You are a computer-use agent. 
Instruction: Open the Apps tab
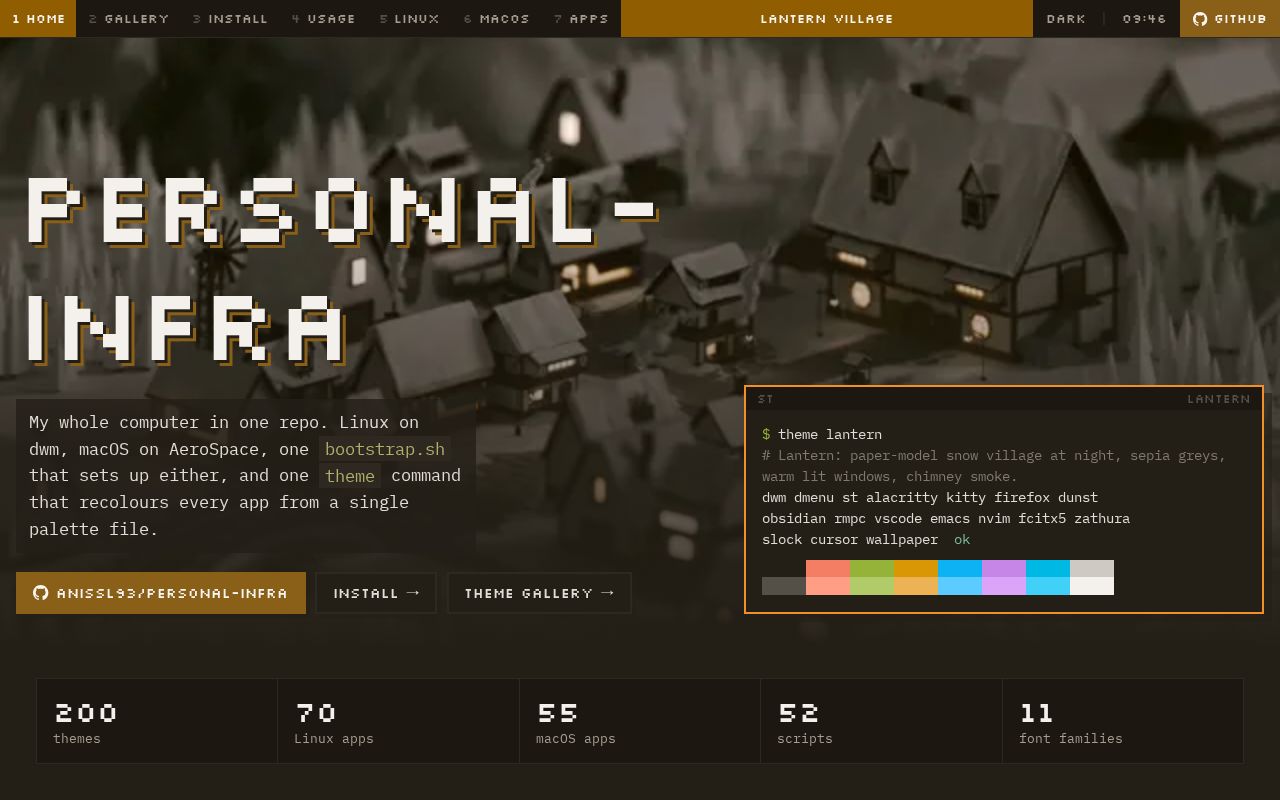coord(581,18)
